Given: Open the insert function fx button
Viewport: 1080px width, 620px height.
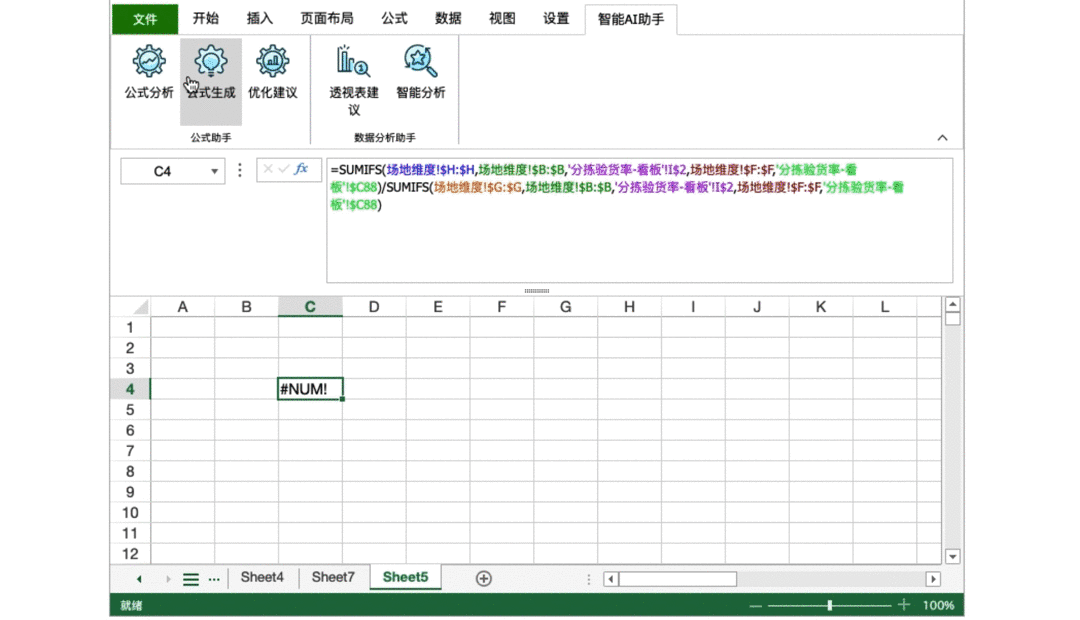Looking at the screenshot, I should (x=301, y=169).
